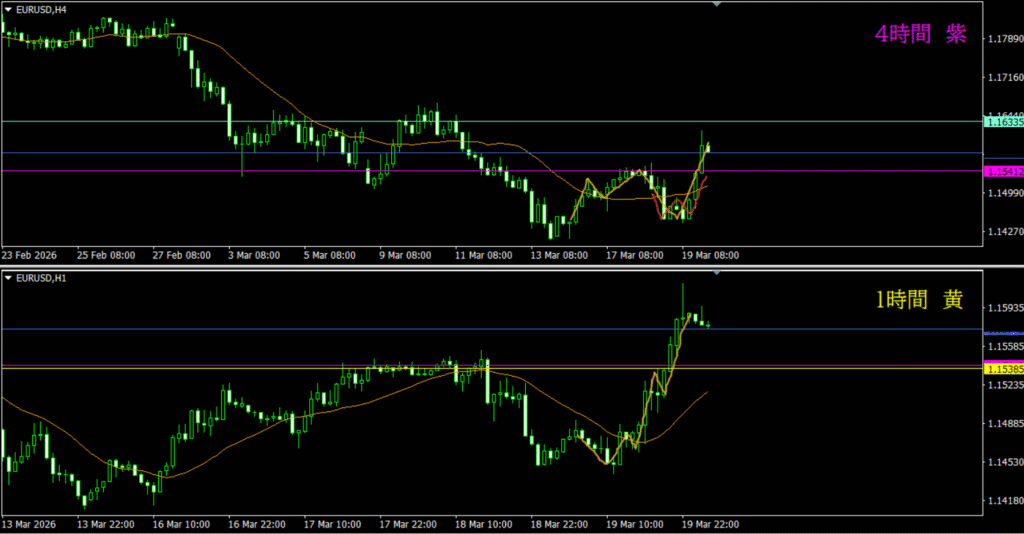Open the EURUSD,H4 chart dropdown arrow

pyautogui.click(x=9, y=9)
